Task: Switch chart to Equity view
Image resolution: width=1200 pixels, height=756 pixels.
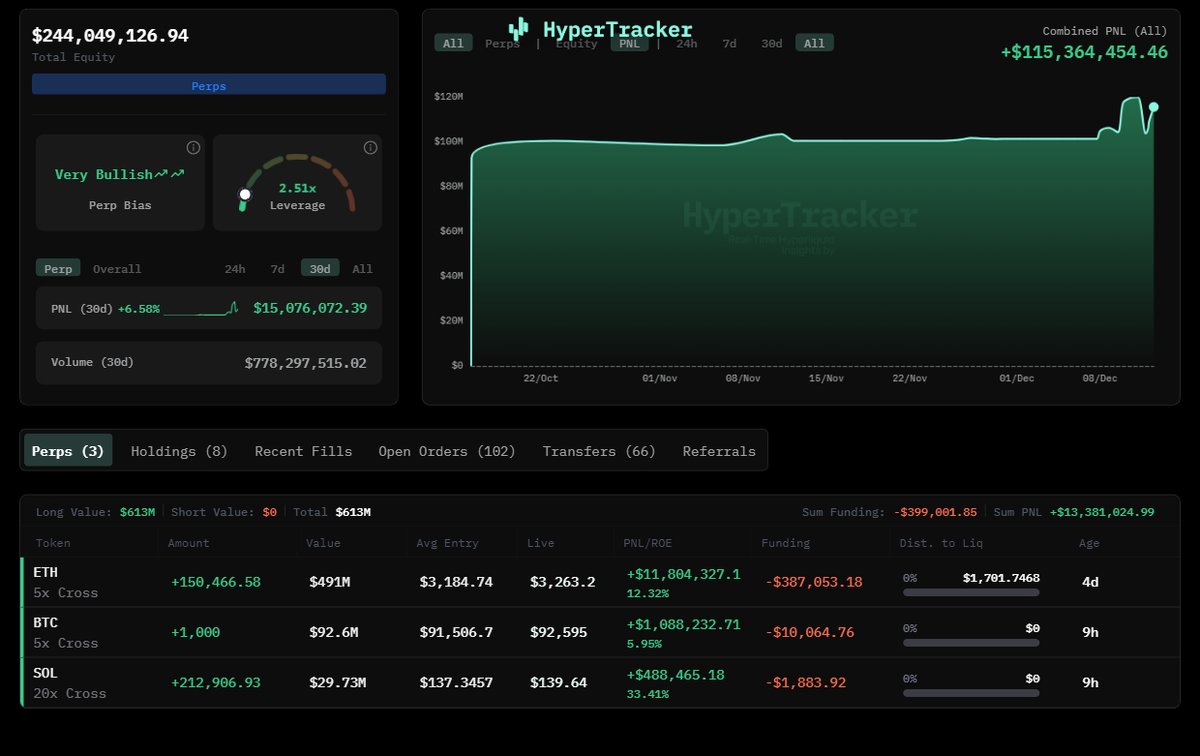Action: click(576, 43)
